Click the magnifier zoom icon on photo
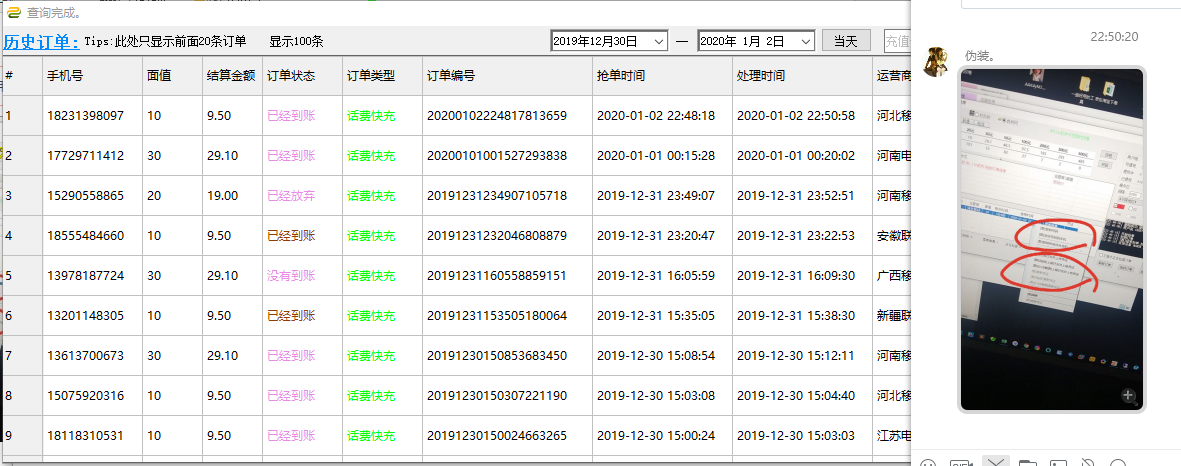 [x=1128, y=395]
